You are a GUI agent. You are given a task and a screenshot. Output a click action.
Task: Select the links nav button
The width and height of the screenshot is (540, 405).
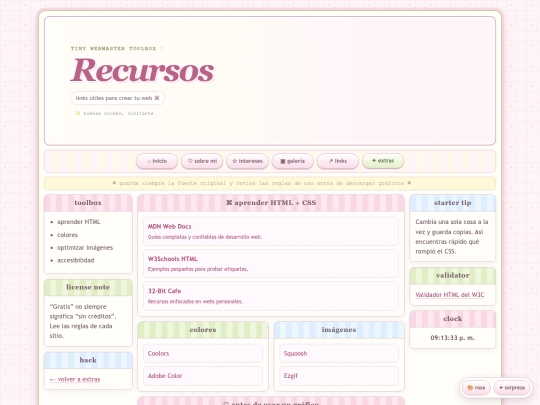tap(338, 161)
